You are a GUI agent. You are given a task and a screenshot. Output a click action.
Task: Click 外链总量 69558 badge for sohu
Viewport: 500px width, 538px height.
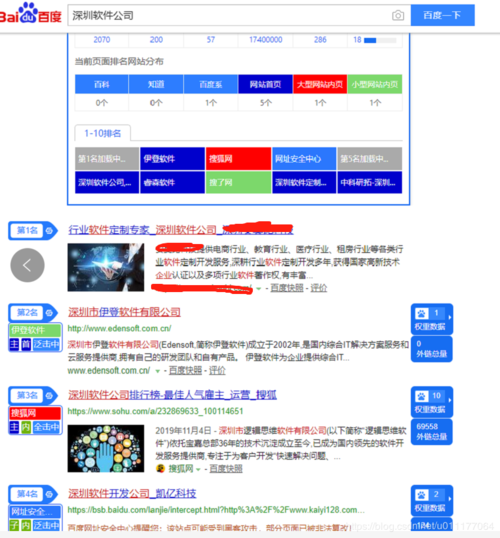click(432, 432)
